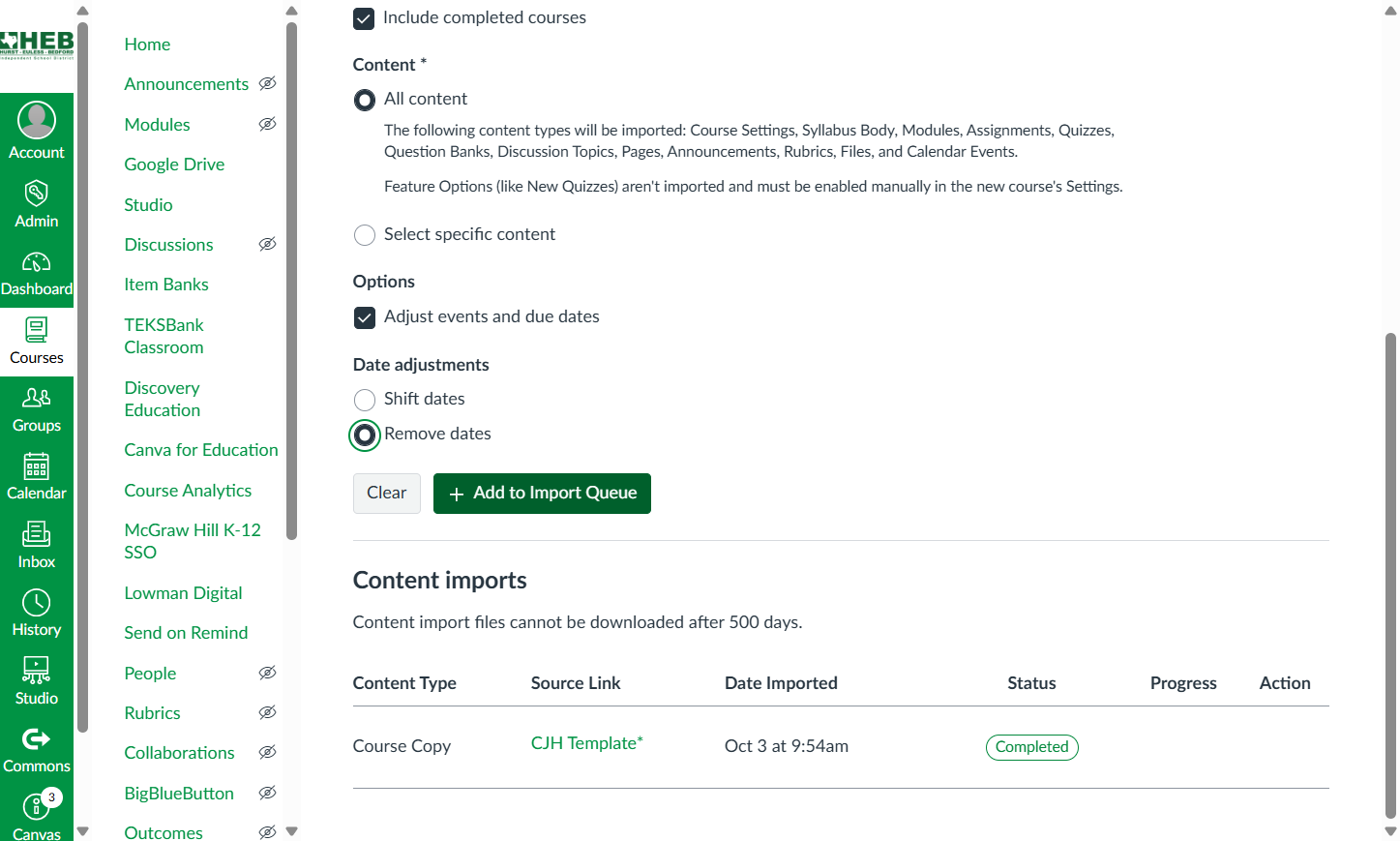Click the "Oct 3 at 9:54am" date cell
The width and height of the screenshot is (1400, 841).
(787, 746)
